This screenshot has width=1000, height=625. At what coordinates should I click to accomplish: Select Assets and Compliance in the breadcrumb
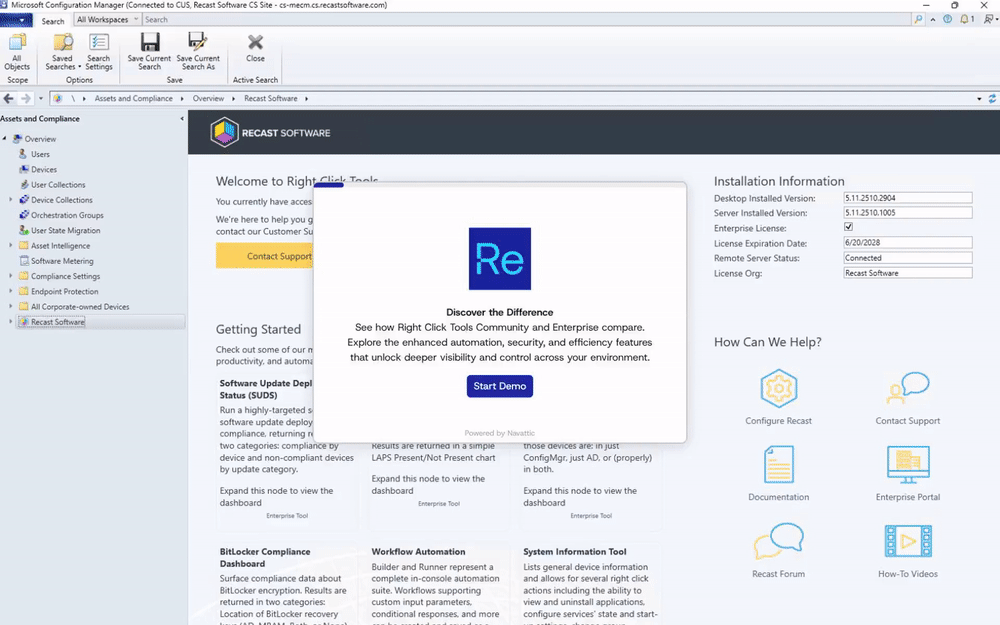pyautogui.click(x=134, y=98)
